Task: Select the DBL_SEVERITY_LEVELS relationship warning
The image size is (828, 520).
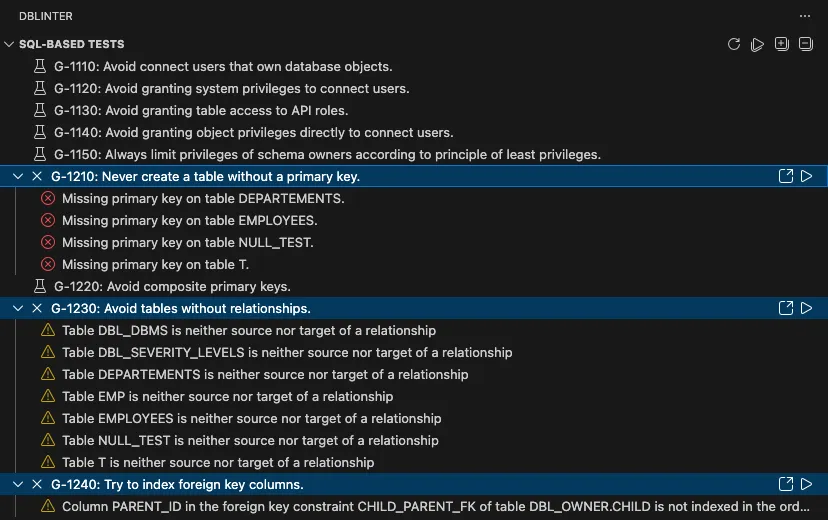Action: click(x=287, y=352)
